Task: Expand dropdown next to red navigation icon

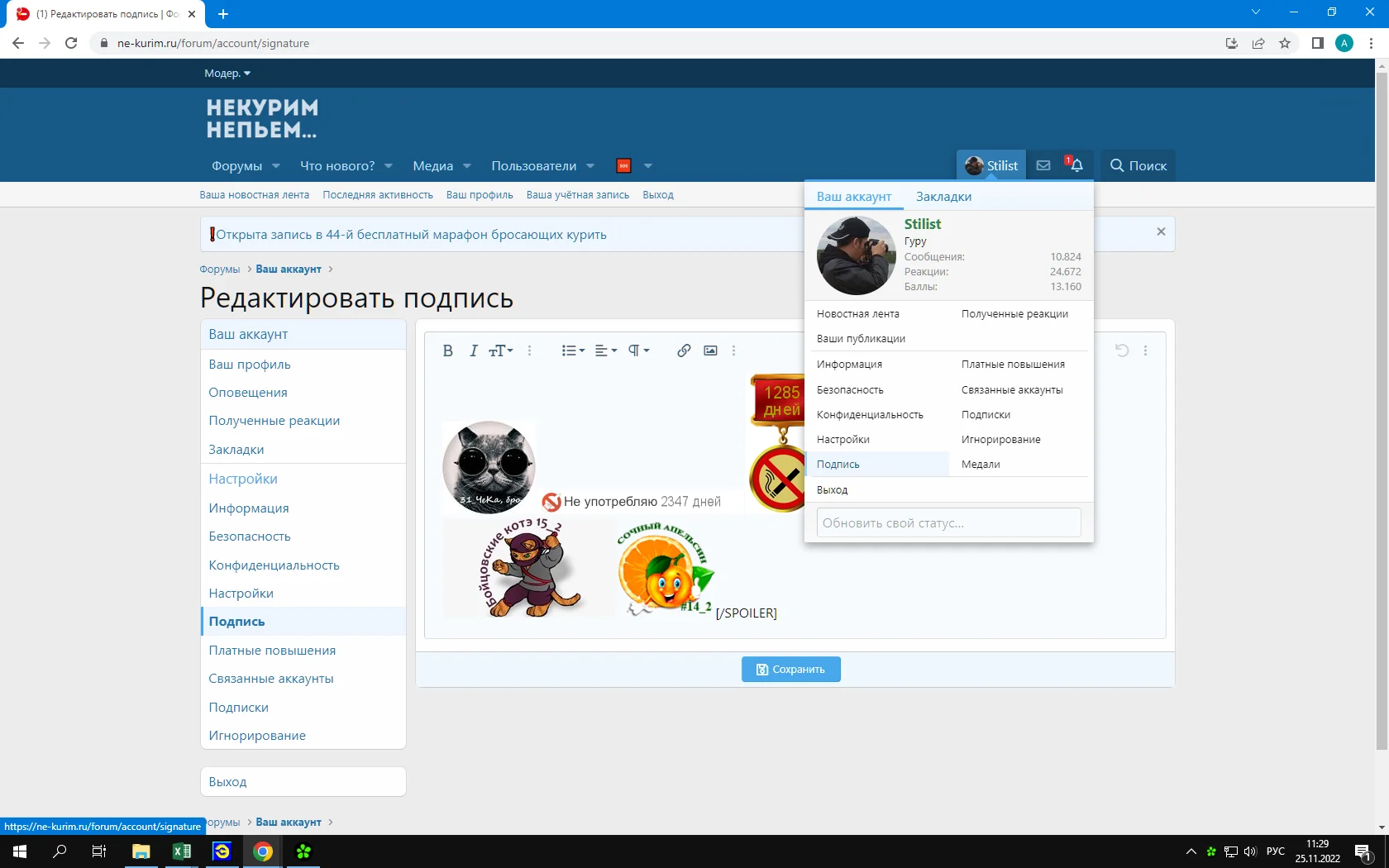Action: (648, 166)
